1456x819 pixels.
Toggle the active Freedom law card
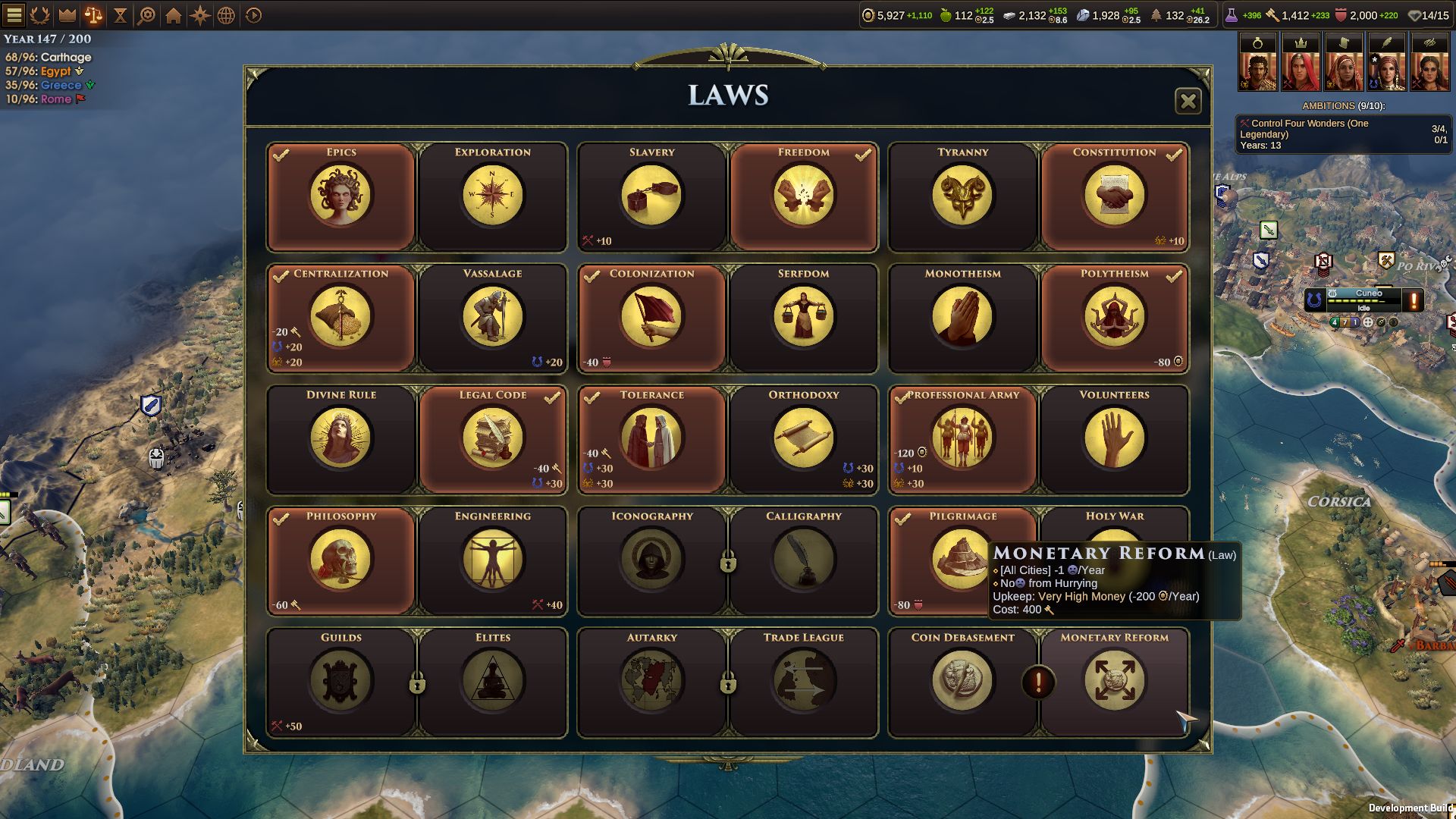click(x=804, y=196)
